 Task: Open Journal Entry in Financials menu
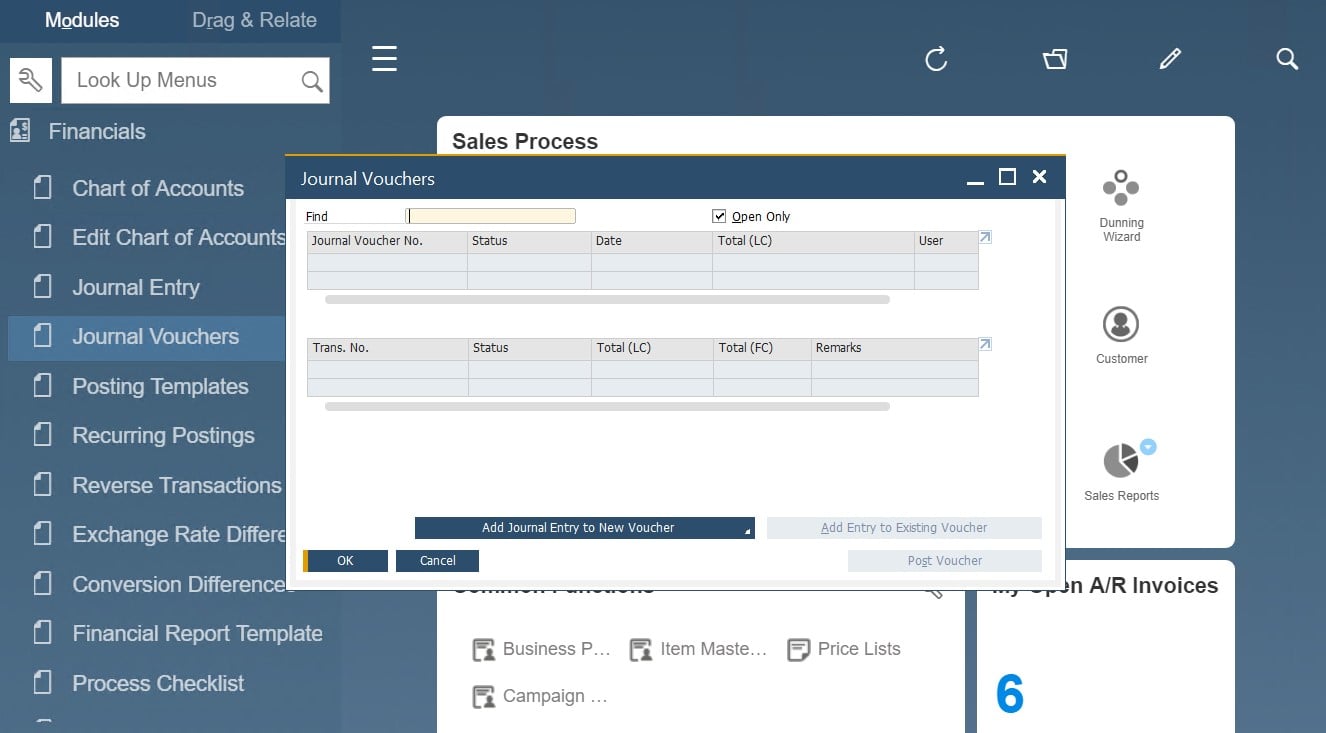(x=135, y=288)
